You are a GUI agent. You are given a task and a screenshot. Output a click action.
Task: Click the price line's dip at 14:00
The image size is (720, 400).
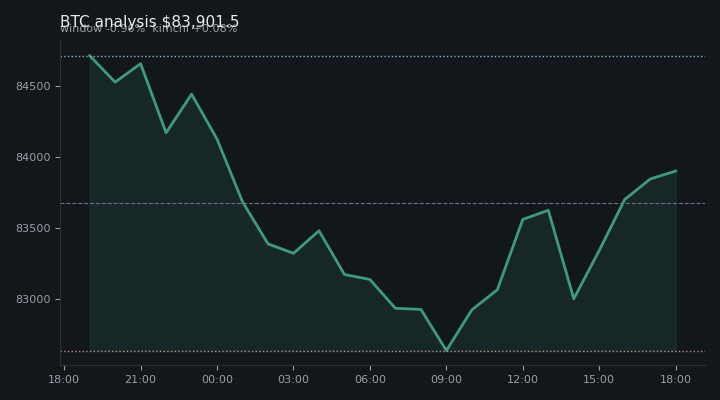coord(574,299)
